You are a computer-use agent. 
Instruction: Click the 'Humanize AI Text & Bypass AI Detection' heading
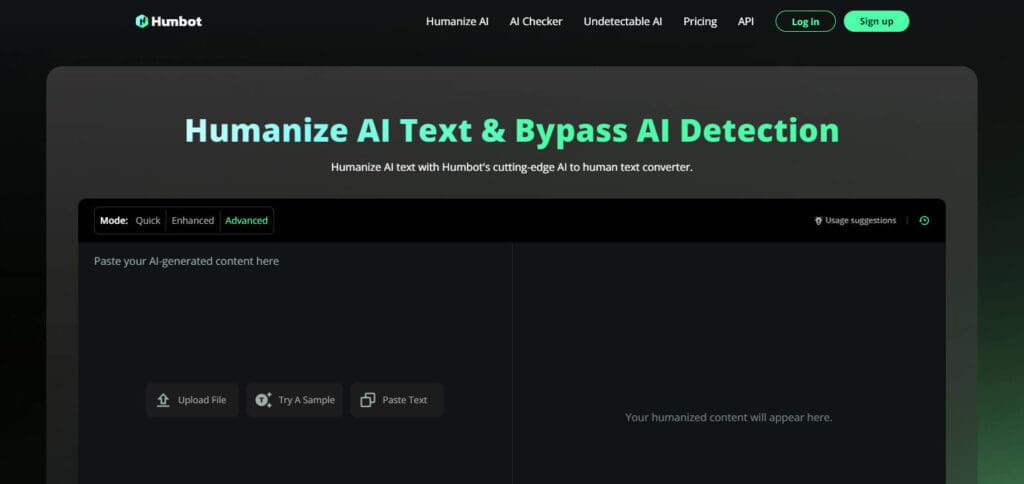coord(512,130)
